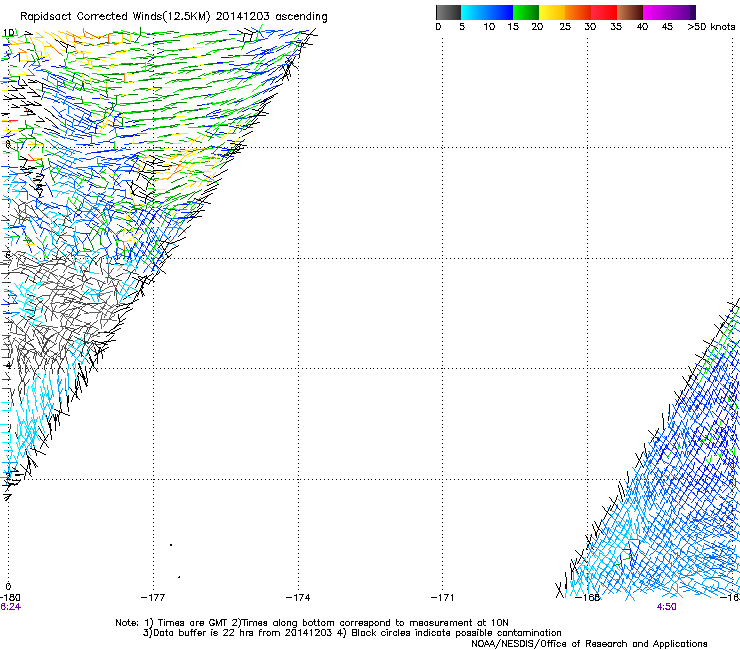Click the green 15-20 knots color band
The image size is (740, 650).
(526, 12)
